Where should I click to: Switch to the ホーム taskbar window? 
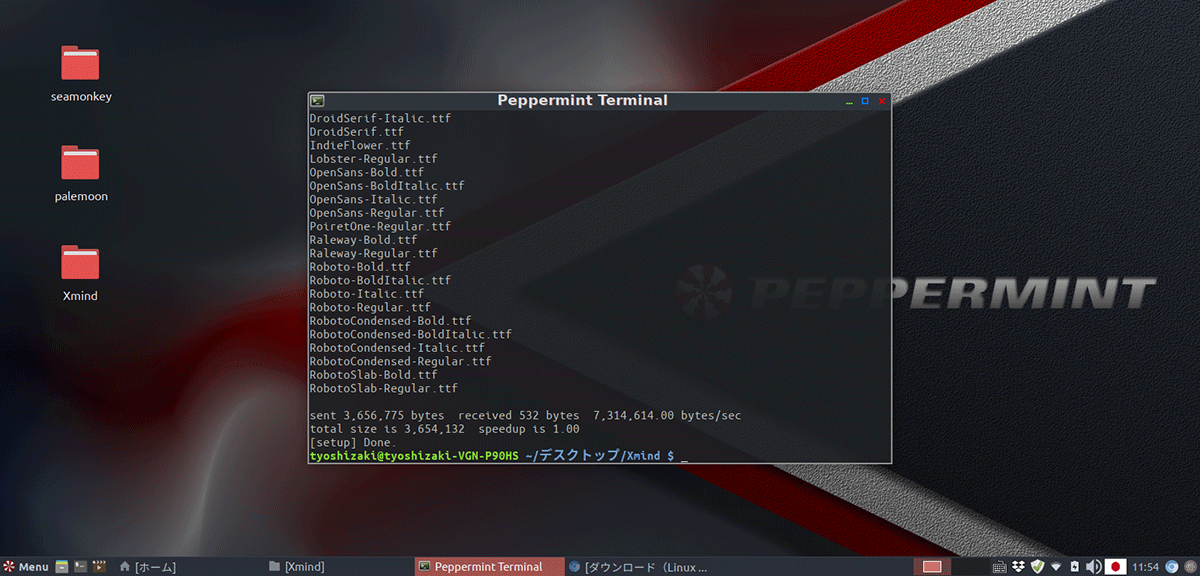point(148,567)
